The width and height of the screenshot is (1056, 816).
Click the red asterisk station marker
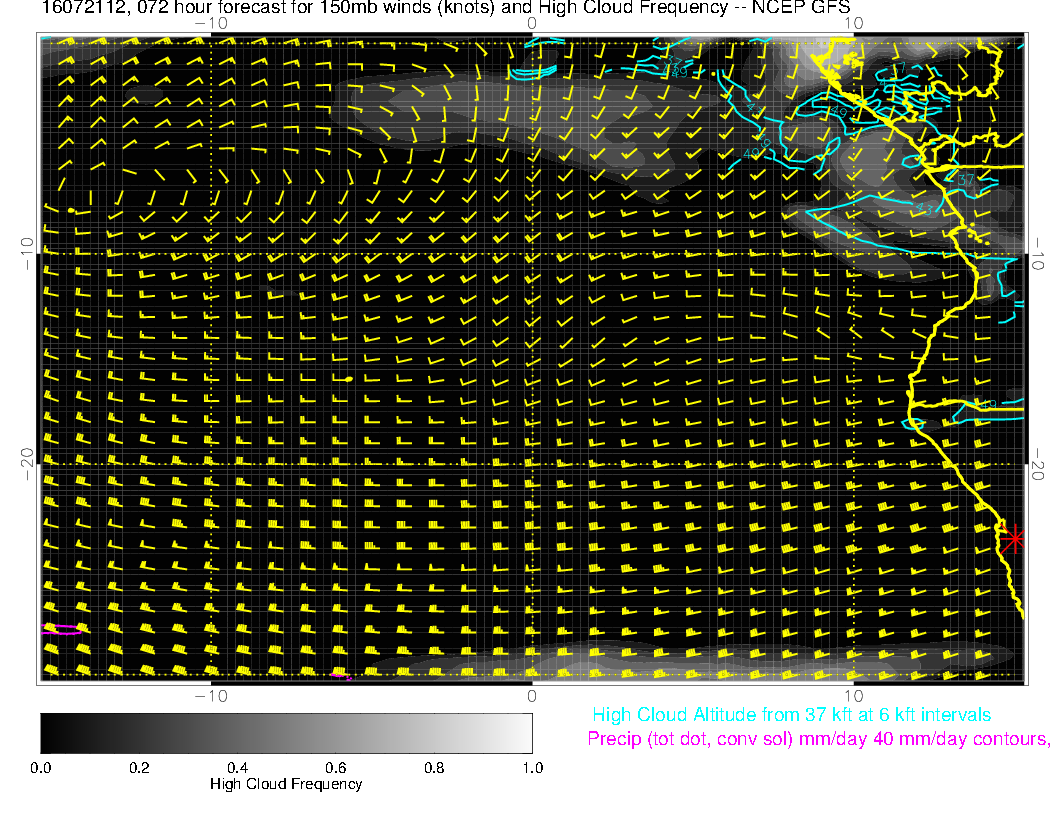pos(1014,538)
